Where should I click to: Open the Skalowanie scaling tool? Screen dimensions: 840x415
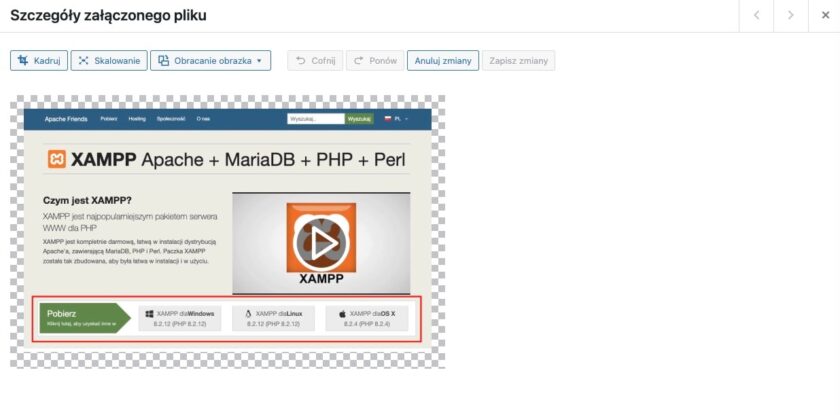tap(109, 61)
